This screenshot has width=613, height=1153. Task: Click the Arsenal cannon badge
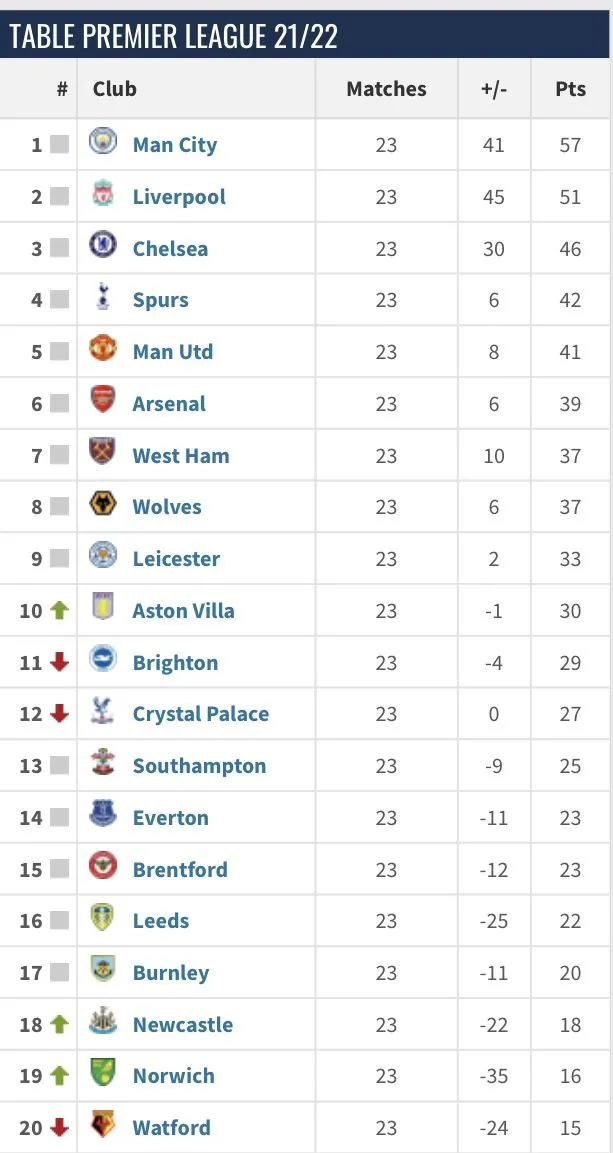pyautogui.click(x=103, y=402)
